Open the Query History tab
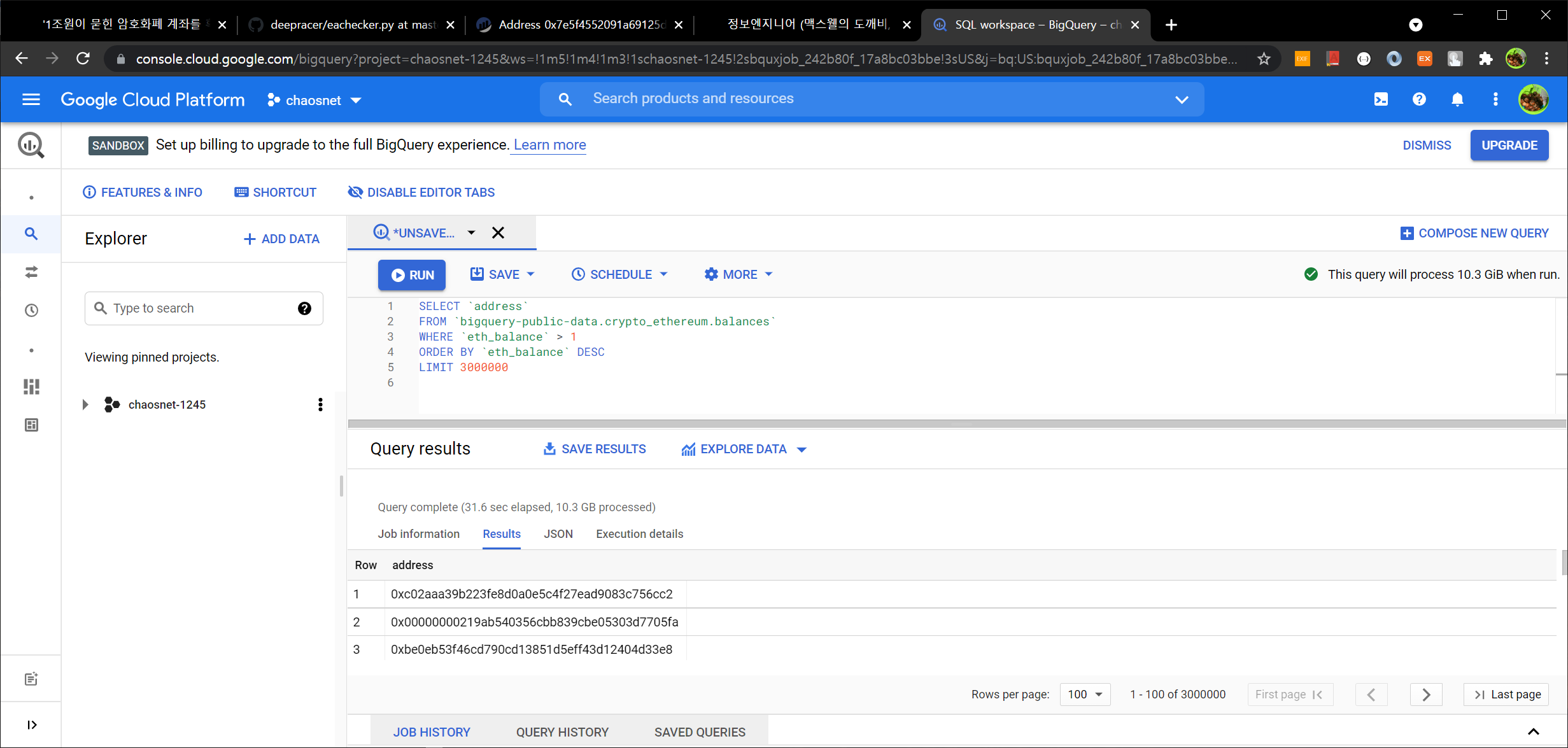This screenshot has width=1568, height=748. [562, 732]
